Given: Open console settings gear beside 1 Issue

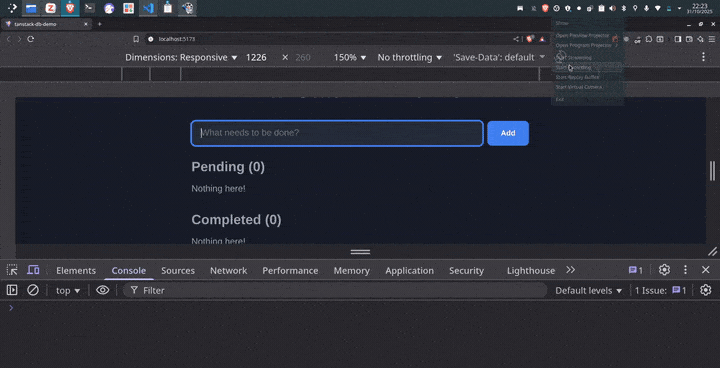Looking at the screenshot, I should pos(705,290).
